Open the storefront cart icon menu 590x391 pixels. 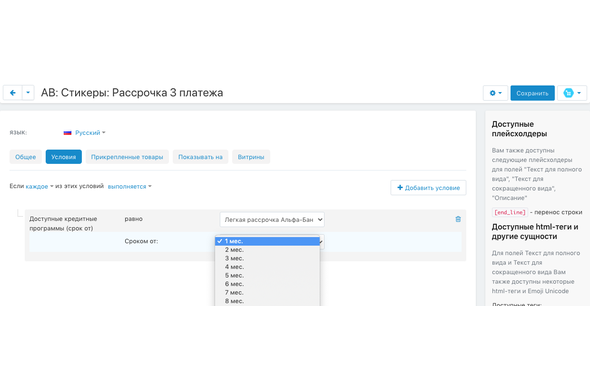point(572,93)
